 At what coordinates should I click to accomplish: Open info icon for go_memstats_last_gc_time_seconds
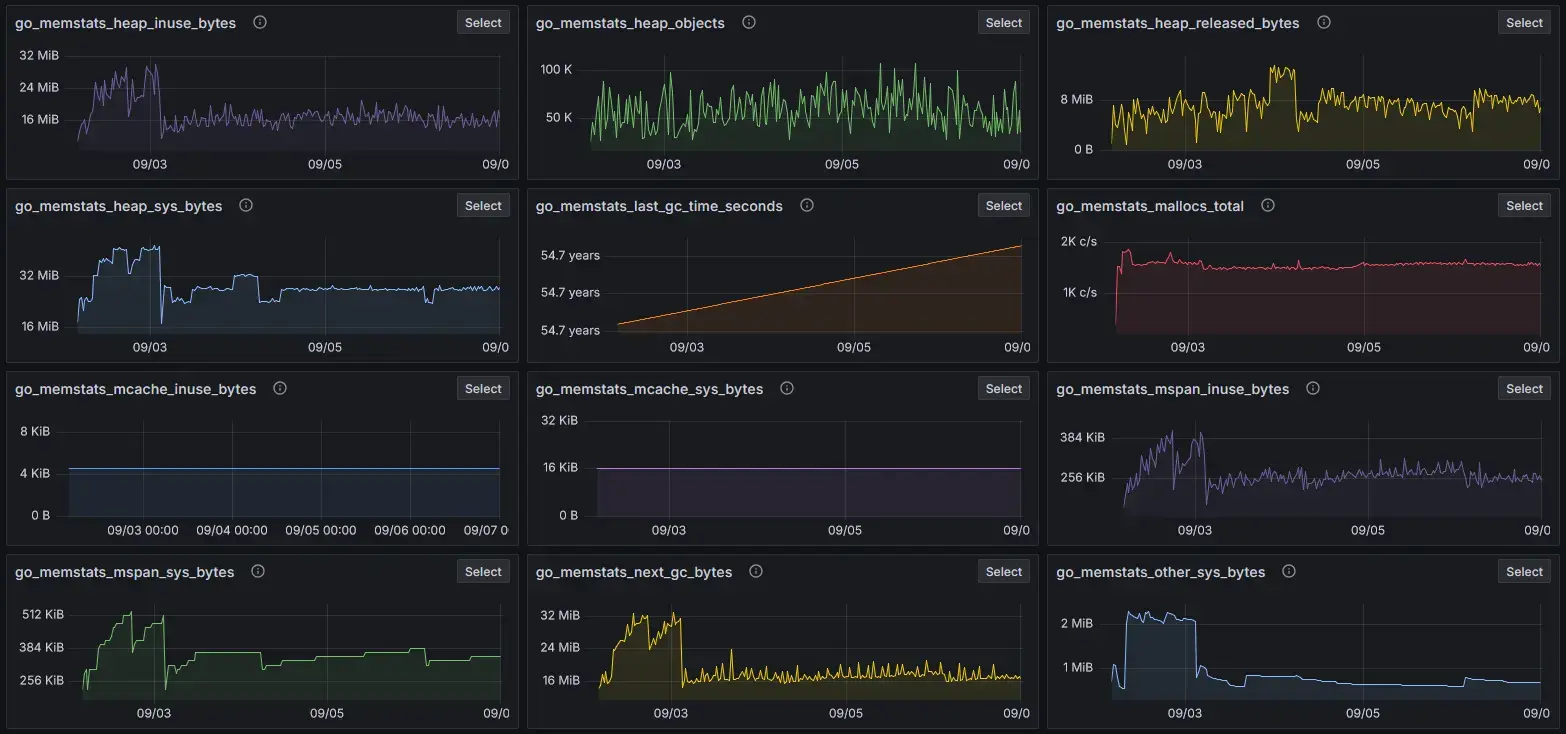tap(807, 205)
